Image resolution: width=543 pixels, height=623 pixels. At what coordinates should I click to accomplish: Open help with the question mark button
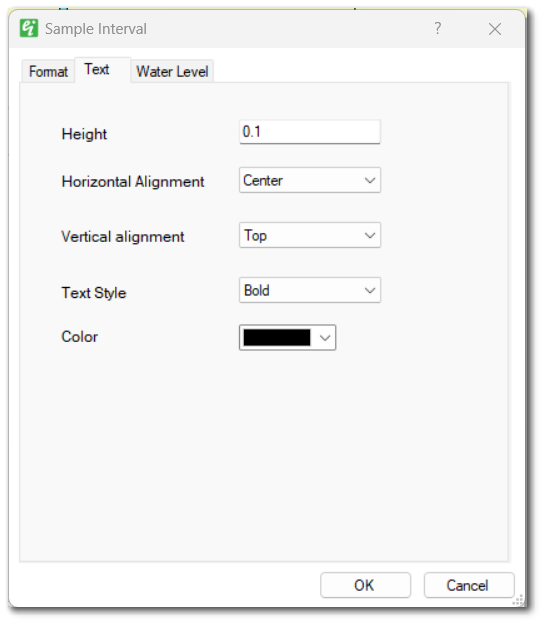coord(437,28)
